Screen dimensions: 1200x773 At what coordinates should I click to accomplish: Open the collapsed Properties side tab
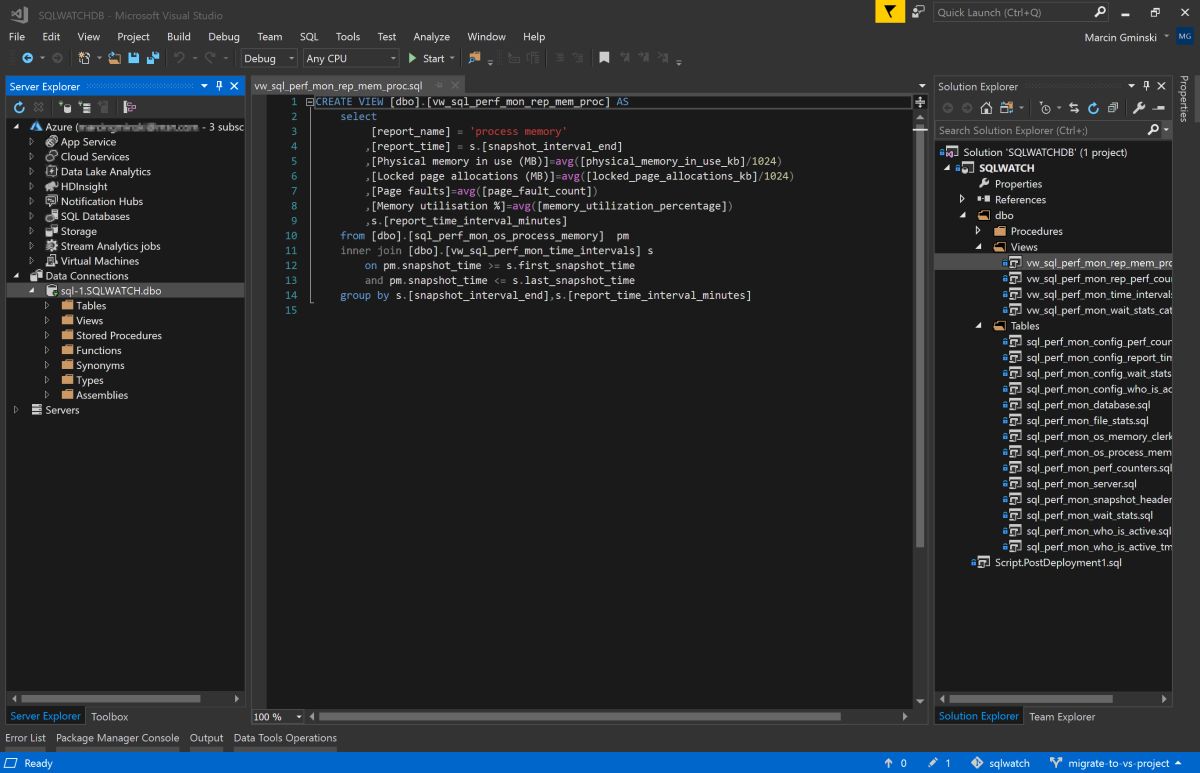(1185, 98)
